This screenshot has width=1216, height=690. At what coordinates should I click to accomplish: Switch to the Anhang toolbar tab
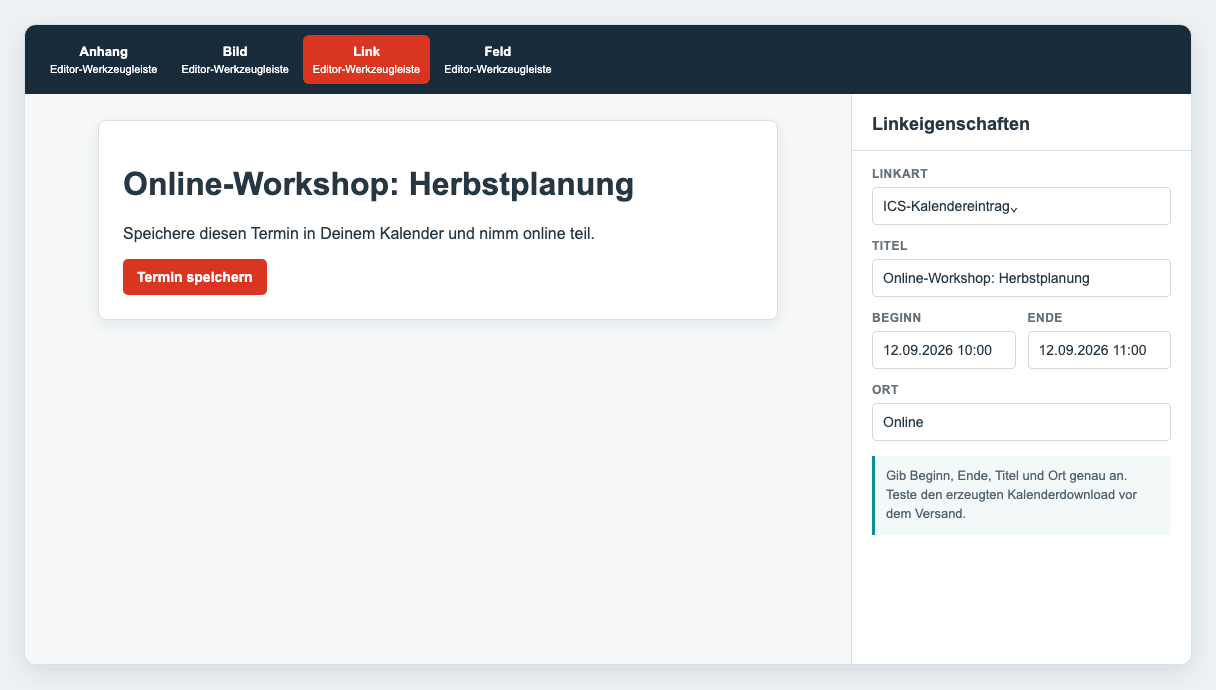tap(103, 60)
